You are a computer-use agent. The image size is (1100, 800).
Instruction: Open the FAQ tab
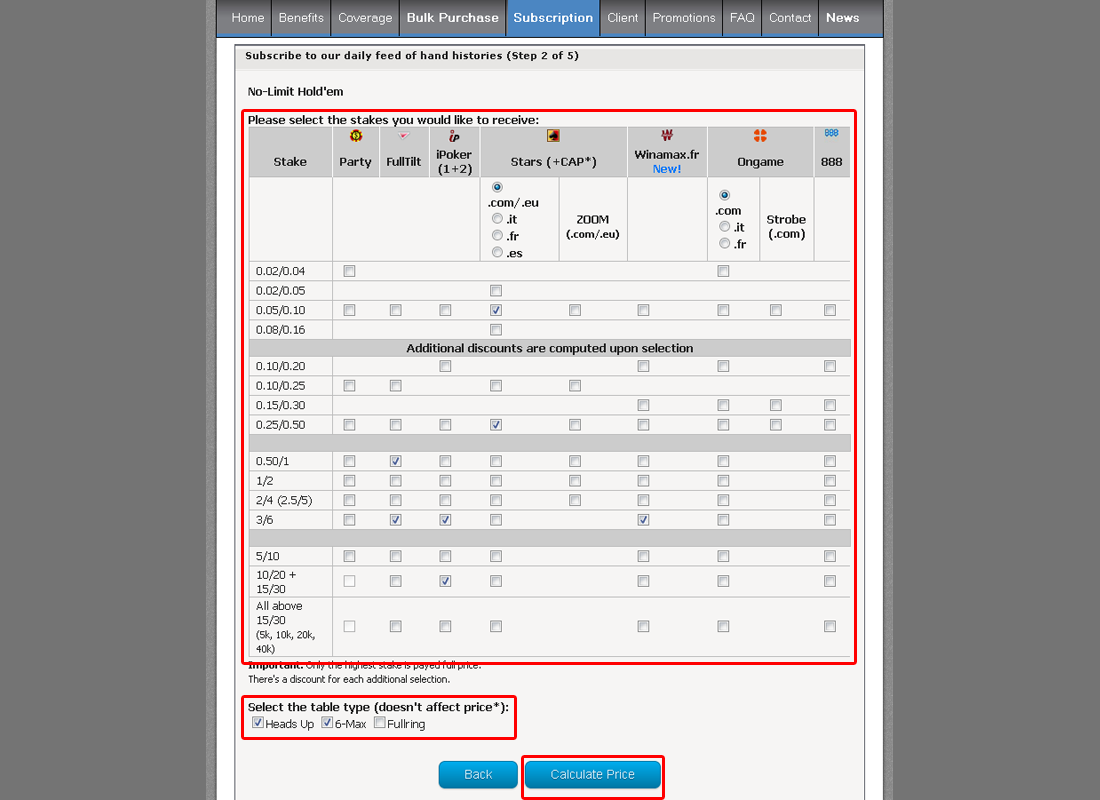(x=742, y=18)
